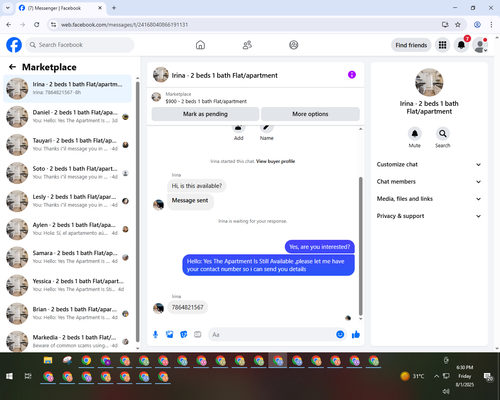Click the chat header Irina listing title
The height and width of the screenshot is (400, 500).
coord(224,75)
